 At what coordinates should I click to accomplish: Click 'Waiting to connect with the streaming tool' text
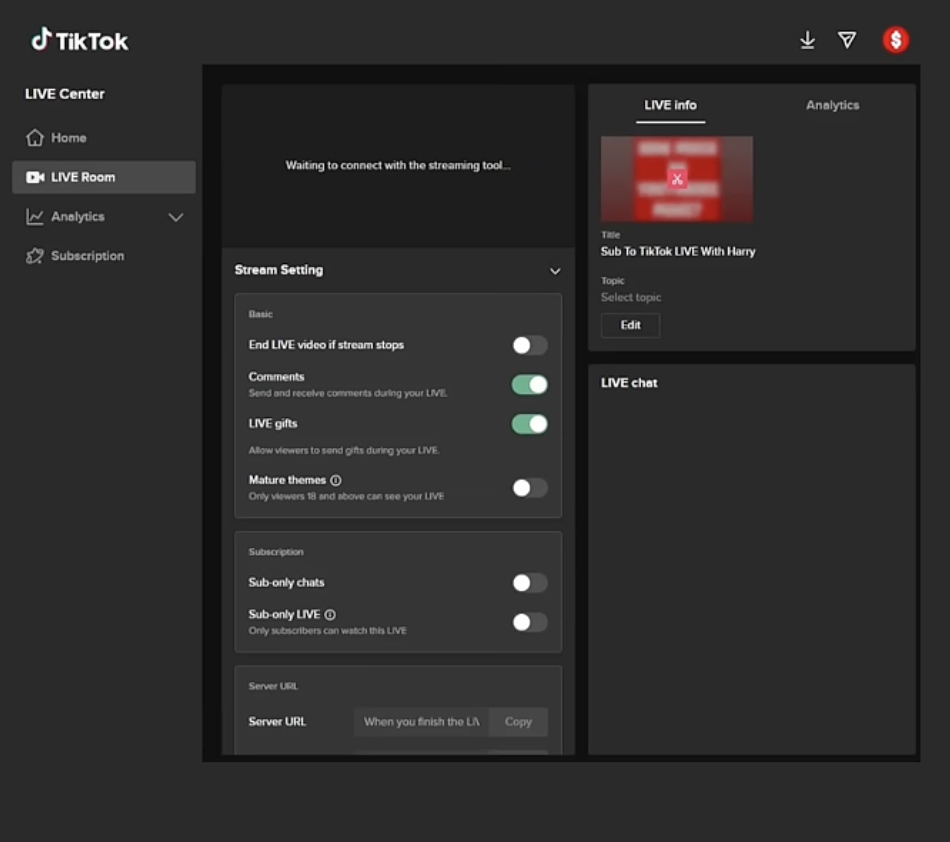pyautogui.click(x=398, y=165)
